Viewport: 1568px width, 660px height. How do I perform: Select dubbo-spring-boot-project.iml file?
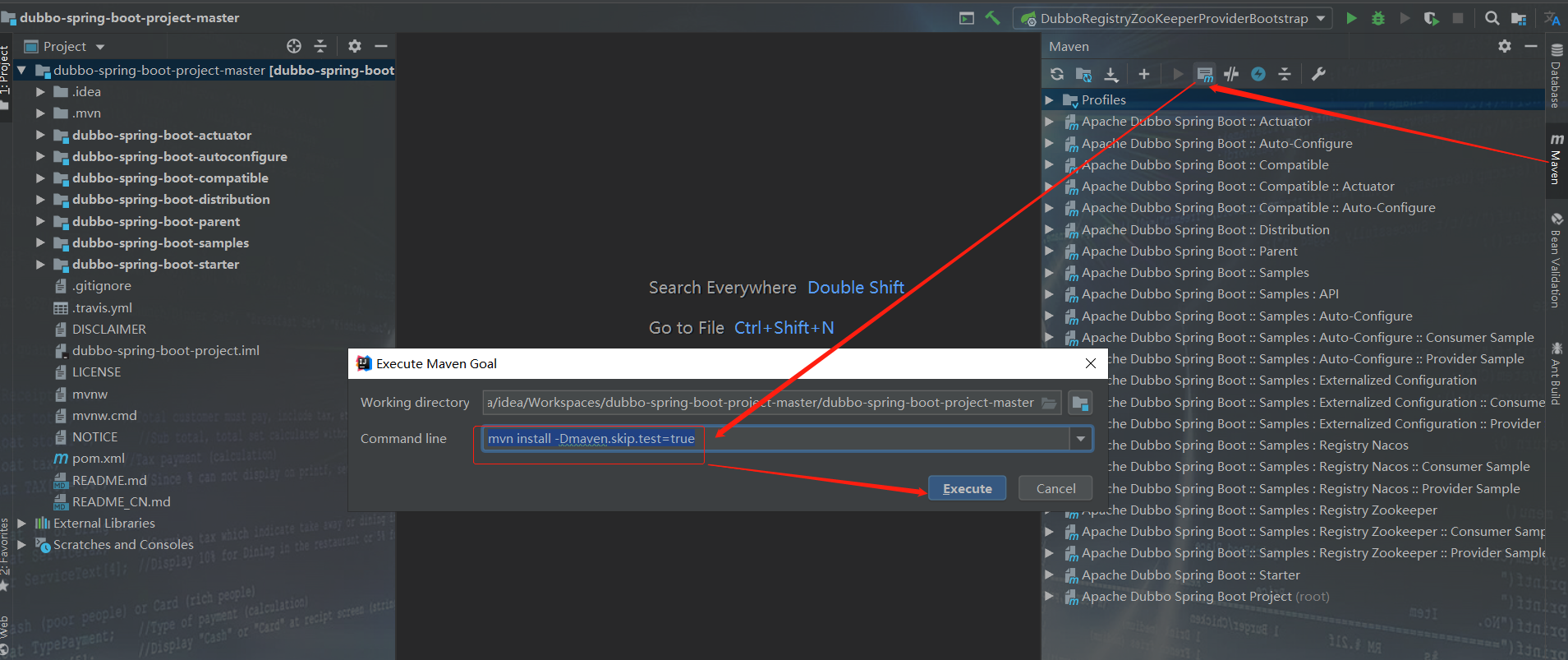click(165, 350)
